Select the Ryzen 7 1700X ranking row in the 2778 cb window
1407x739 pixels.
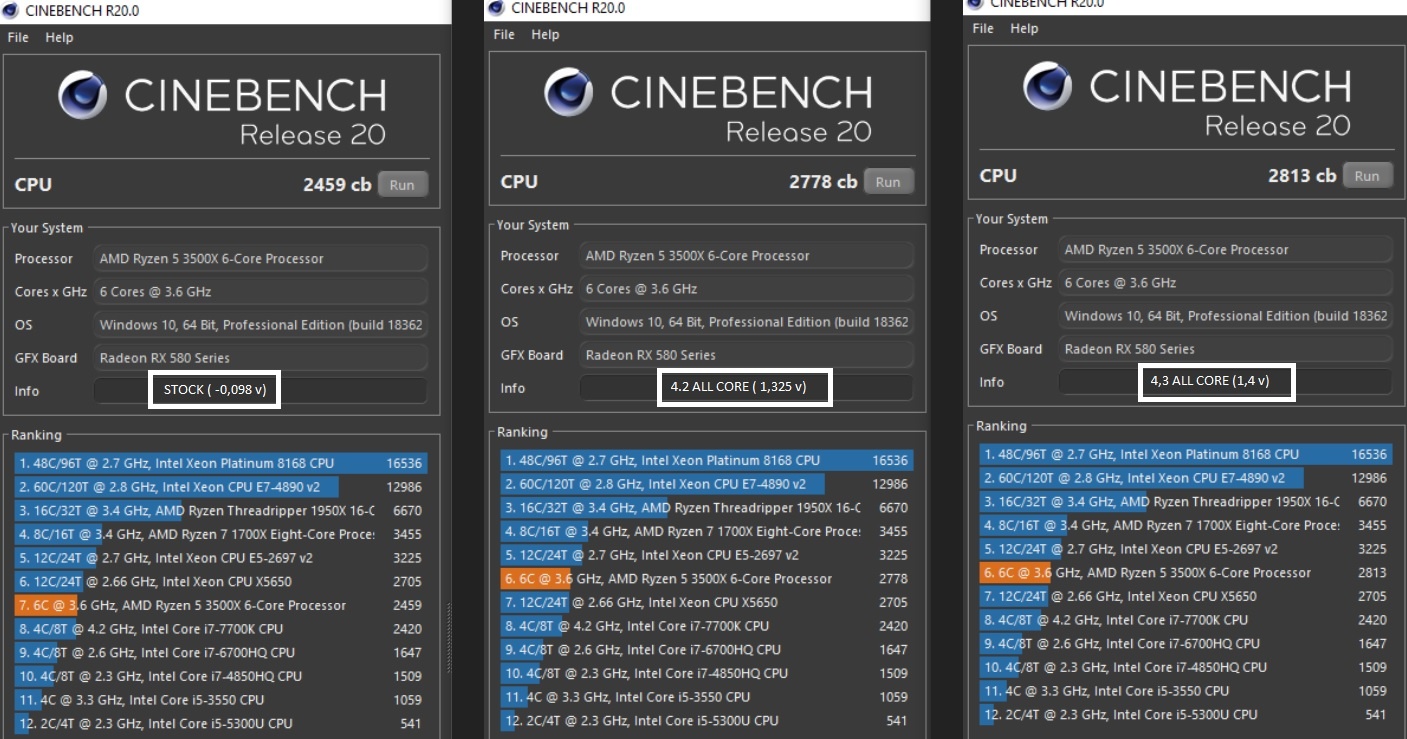(x=706, y=531)
